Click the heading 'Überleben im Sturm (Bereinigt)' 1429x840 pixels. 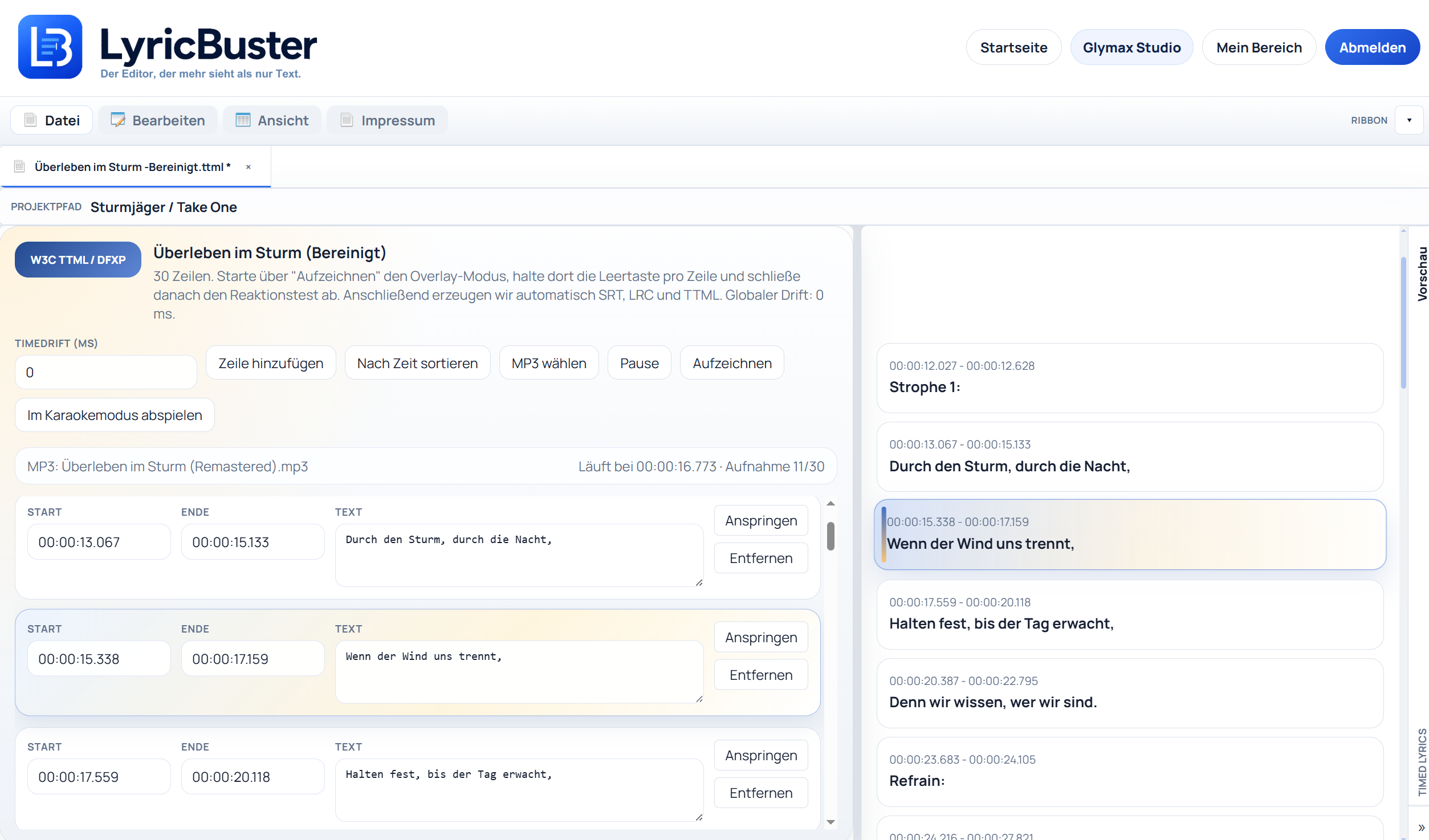click(x=270, y=252)
